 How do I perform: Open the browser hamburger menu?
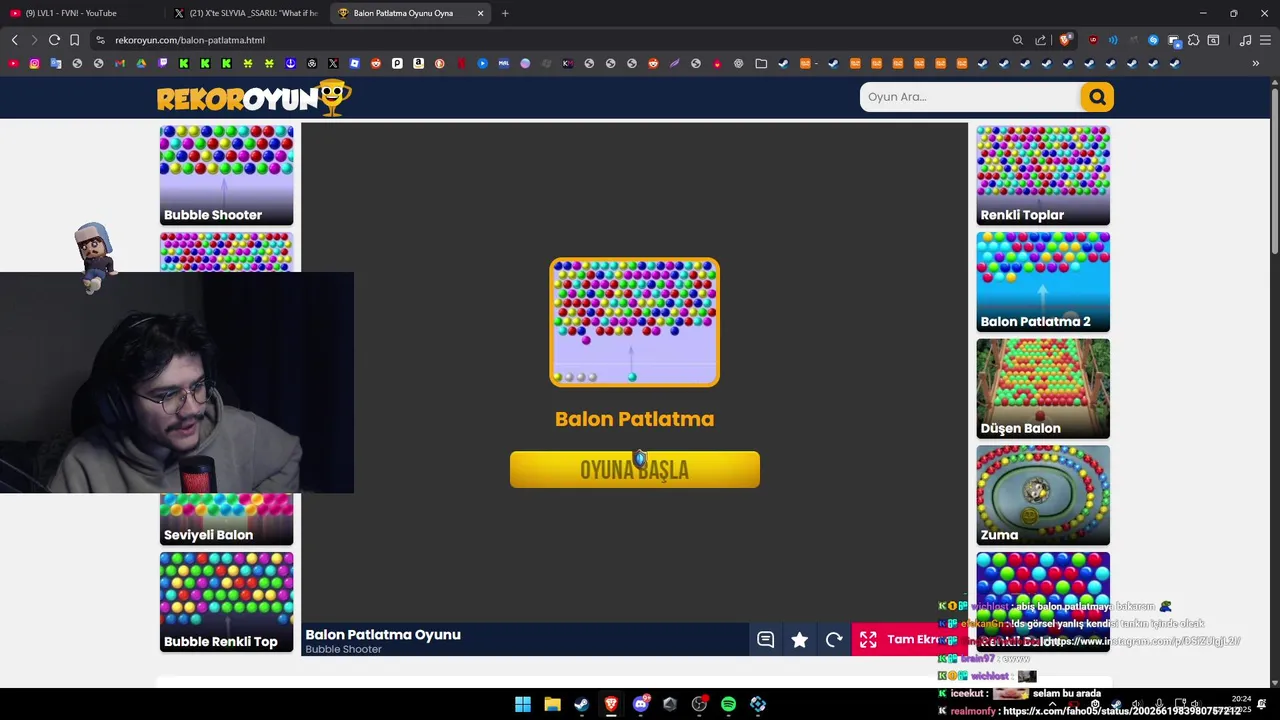coord(1265,40)
